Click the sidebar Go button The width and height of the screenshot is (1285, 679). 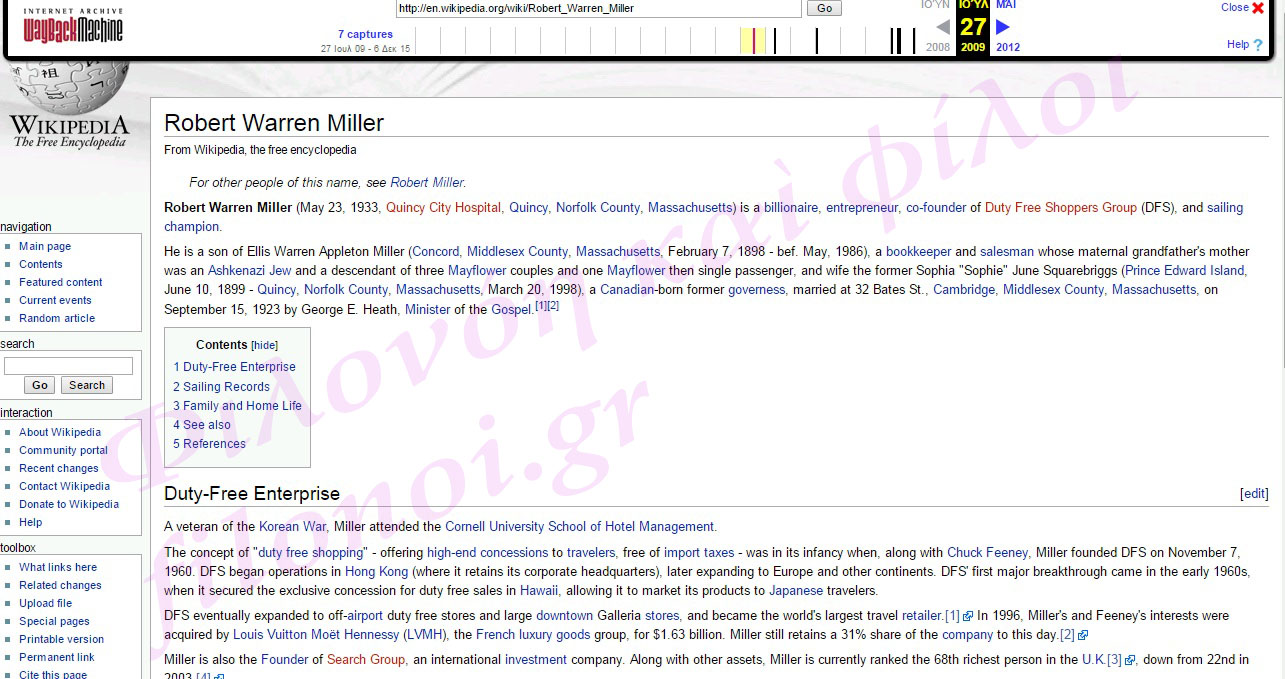(40, 385)
